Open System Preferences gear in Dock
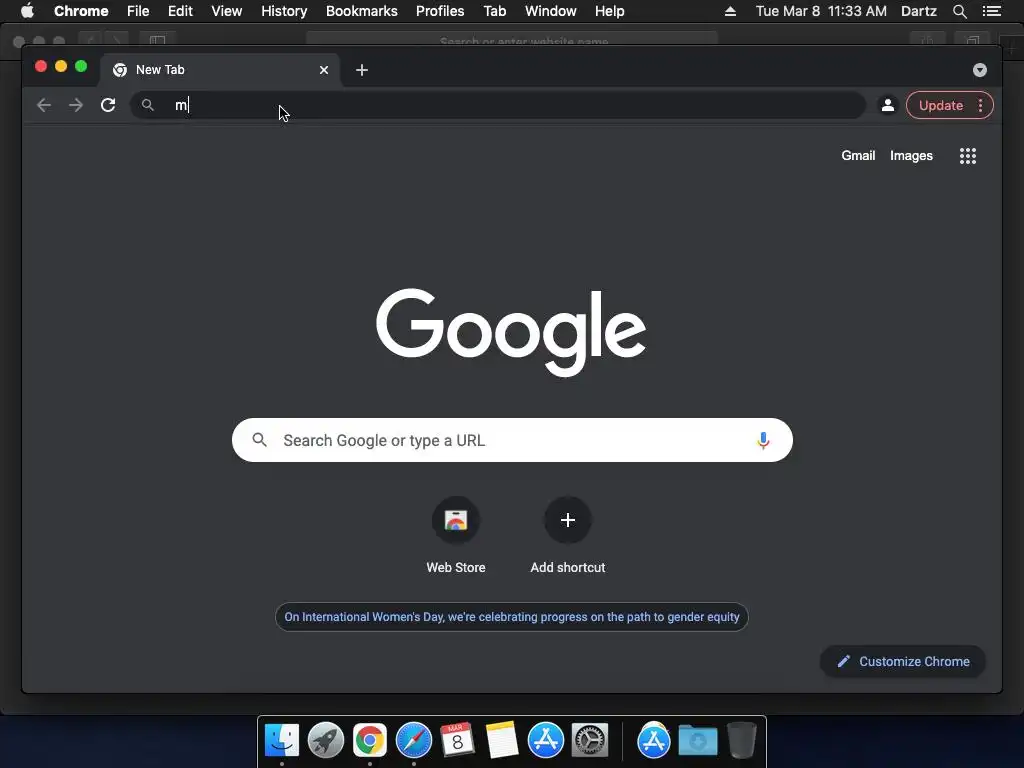 click(x=590, y=741)
